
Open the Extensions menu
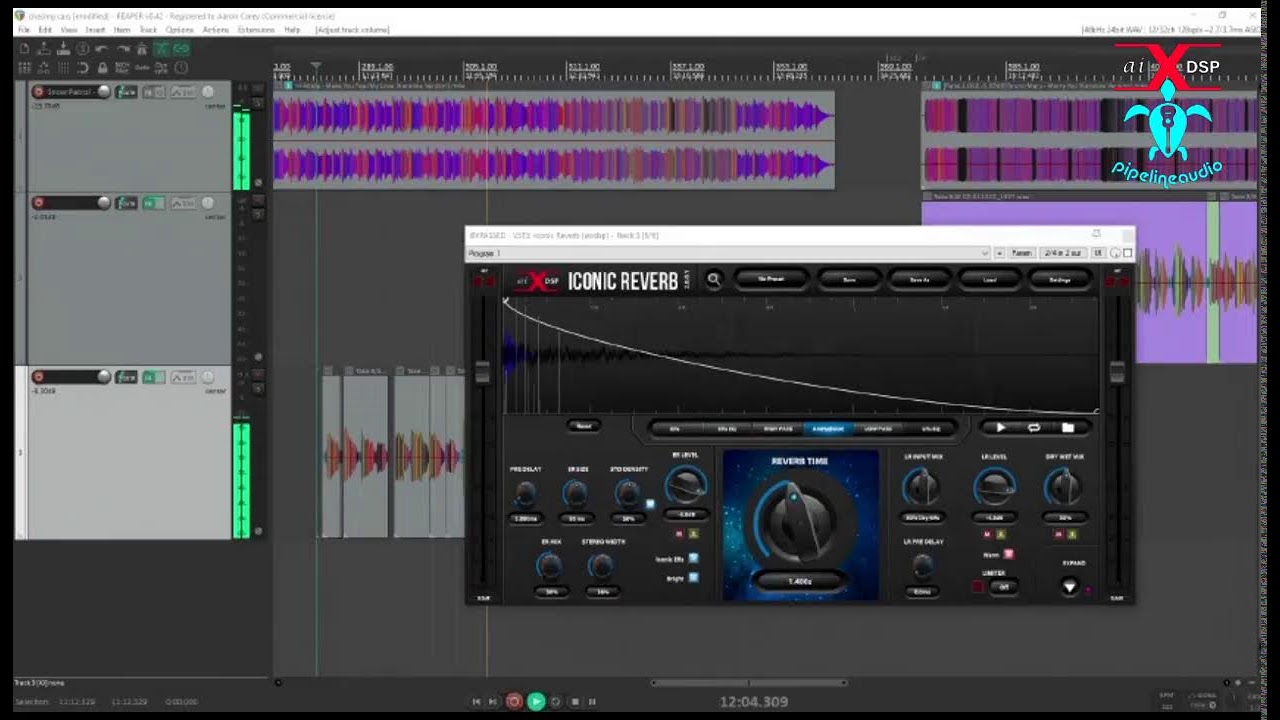pyautogui.click(x=256, y=30)
